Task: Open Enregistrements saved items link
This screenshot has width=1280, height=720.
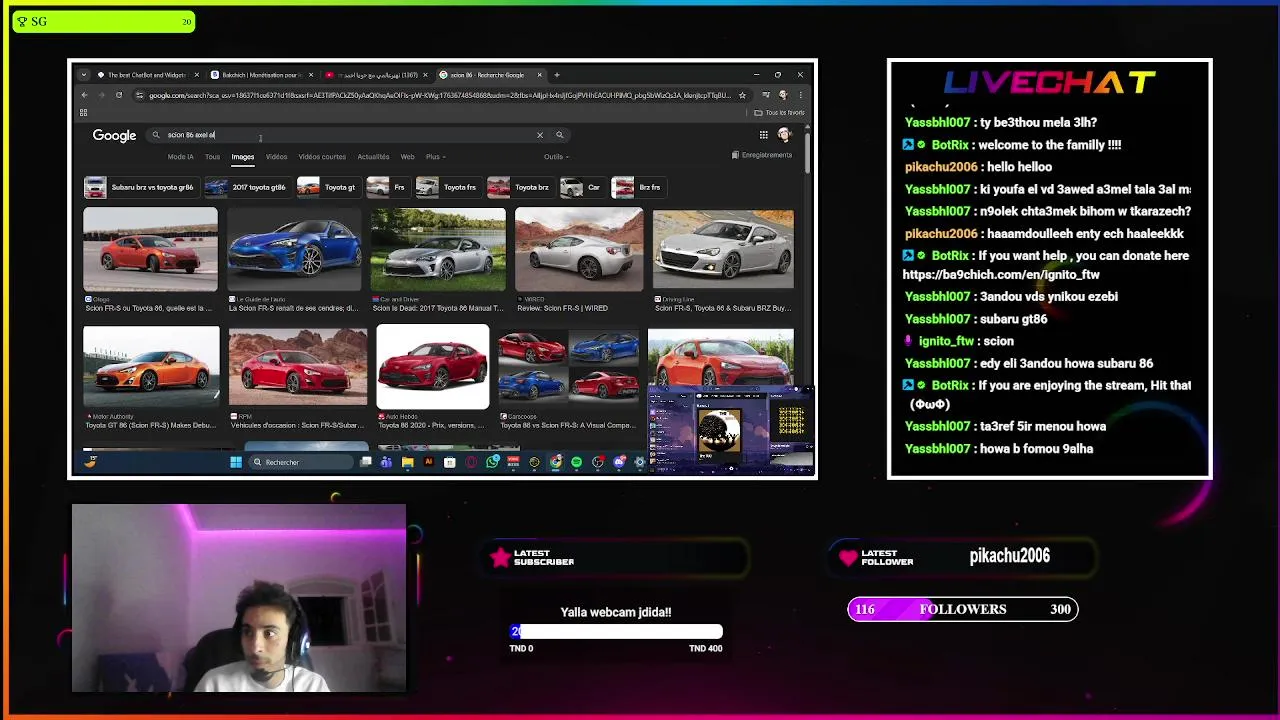Action: (x=762, y=155)
